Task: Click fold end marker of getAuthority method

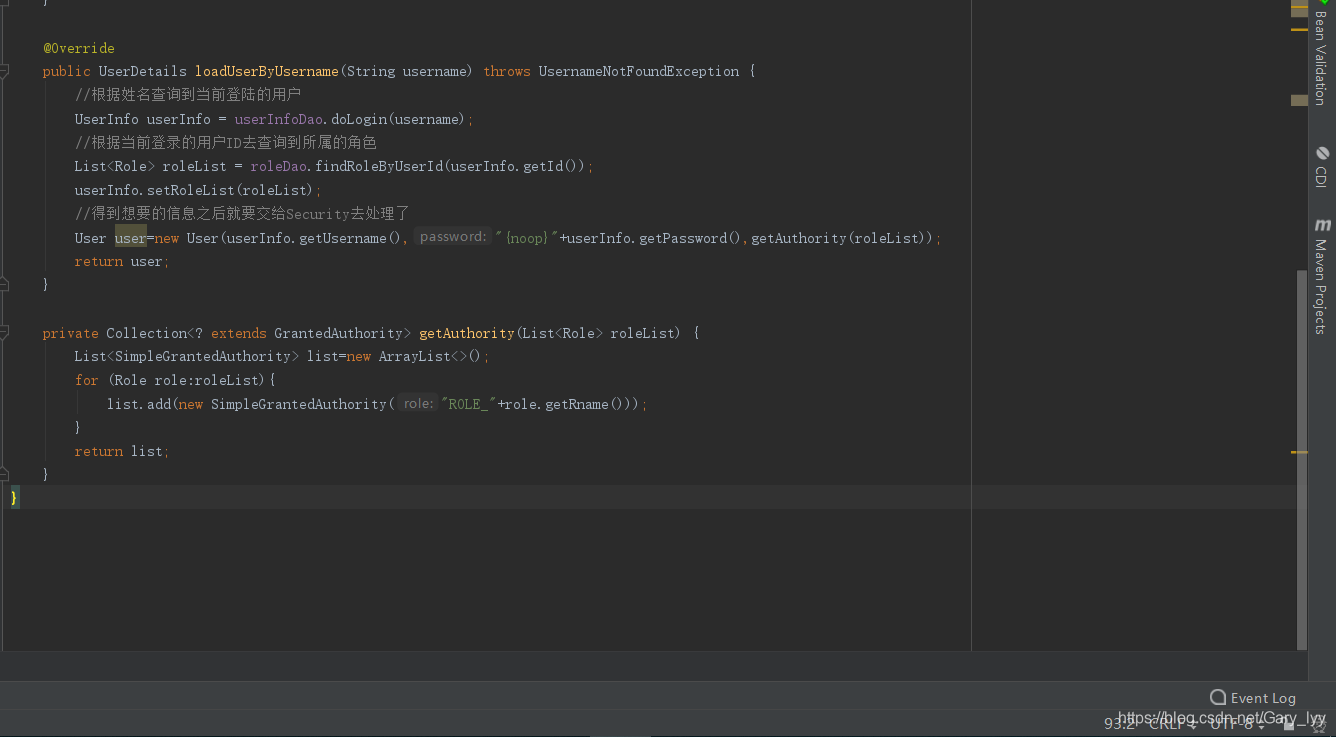Action: click(x=4, y=474)
